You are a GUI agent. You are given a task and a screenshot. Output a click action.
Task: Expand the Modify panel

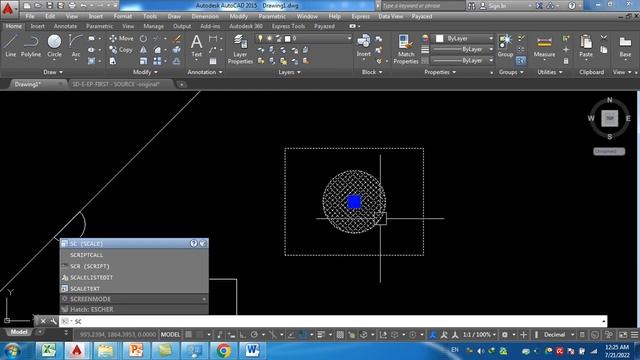(145, 72)
